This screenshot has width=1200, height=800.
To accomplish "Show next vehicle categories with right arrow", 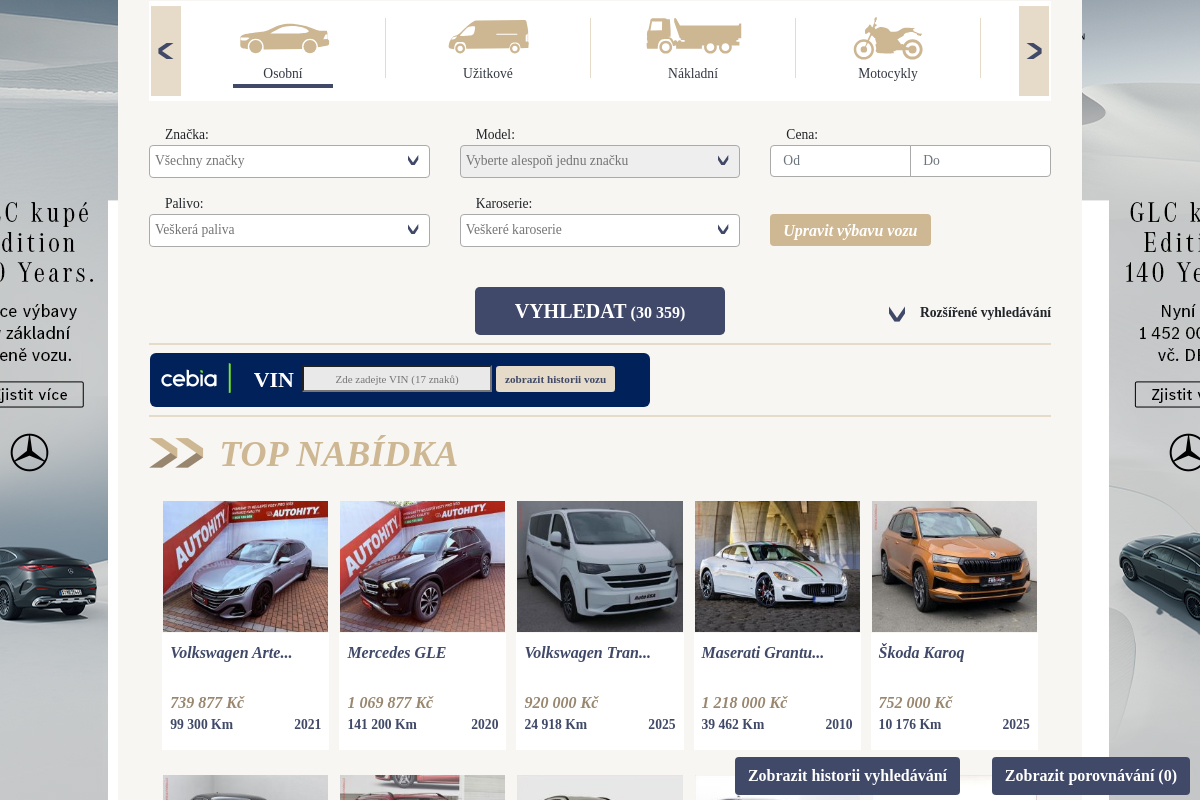I will [x=1034, y=51].
